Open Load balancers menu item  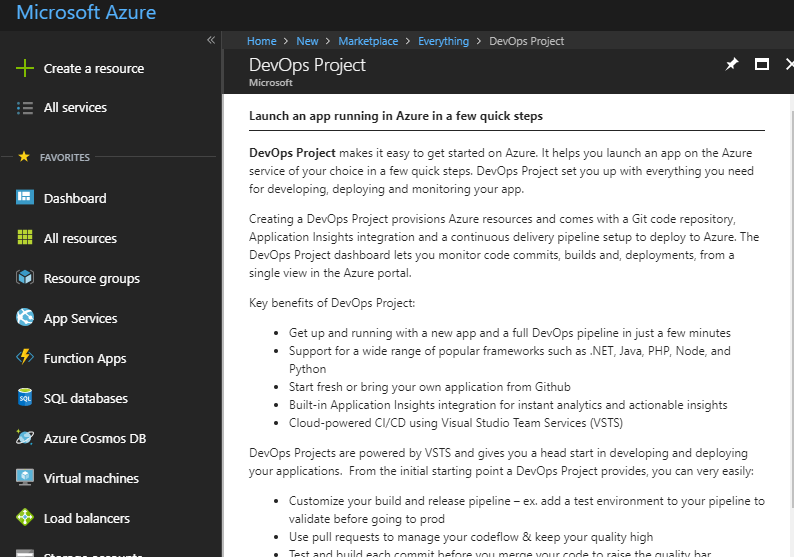pos(87,519)
